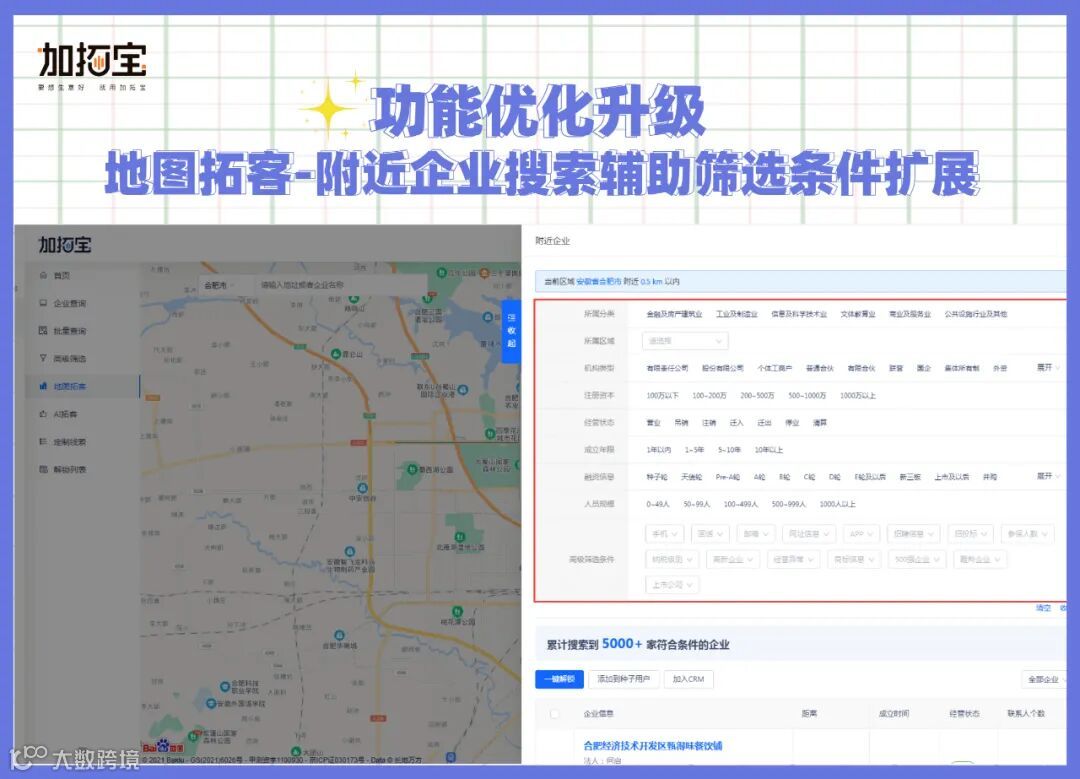Toggle the 1000万以上 capital filter
The width and height of the screenshot is (1080, 779).
pyautogui.click(x=858, y=395)
